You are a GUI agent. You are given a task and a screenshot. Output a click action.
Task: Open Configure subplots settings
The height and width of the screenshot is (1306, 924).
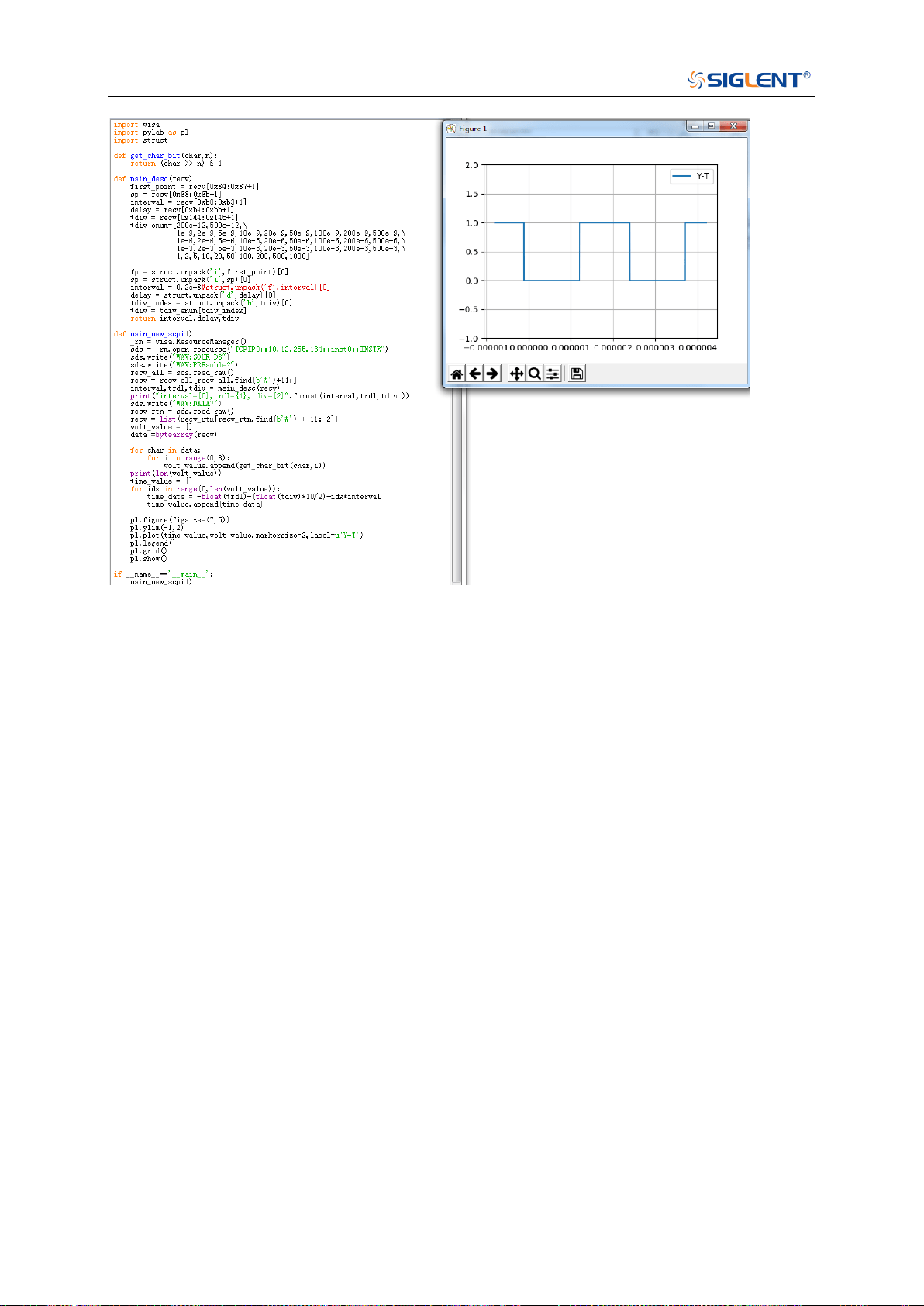(553, 374)
